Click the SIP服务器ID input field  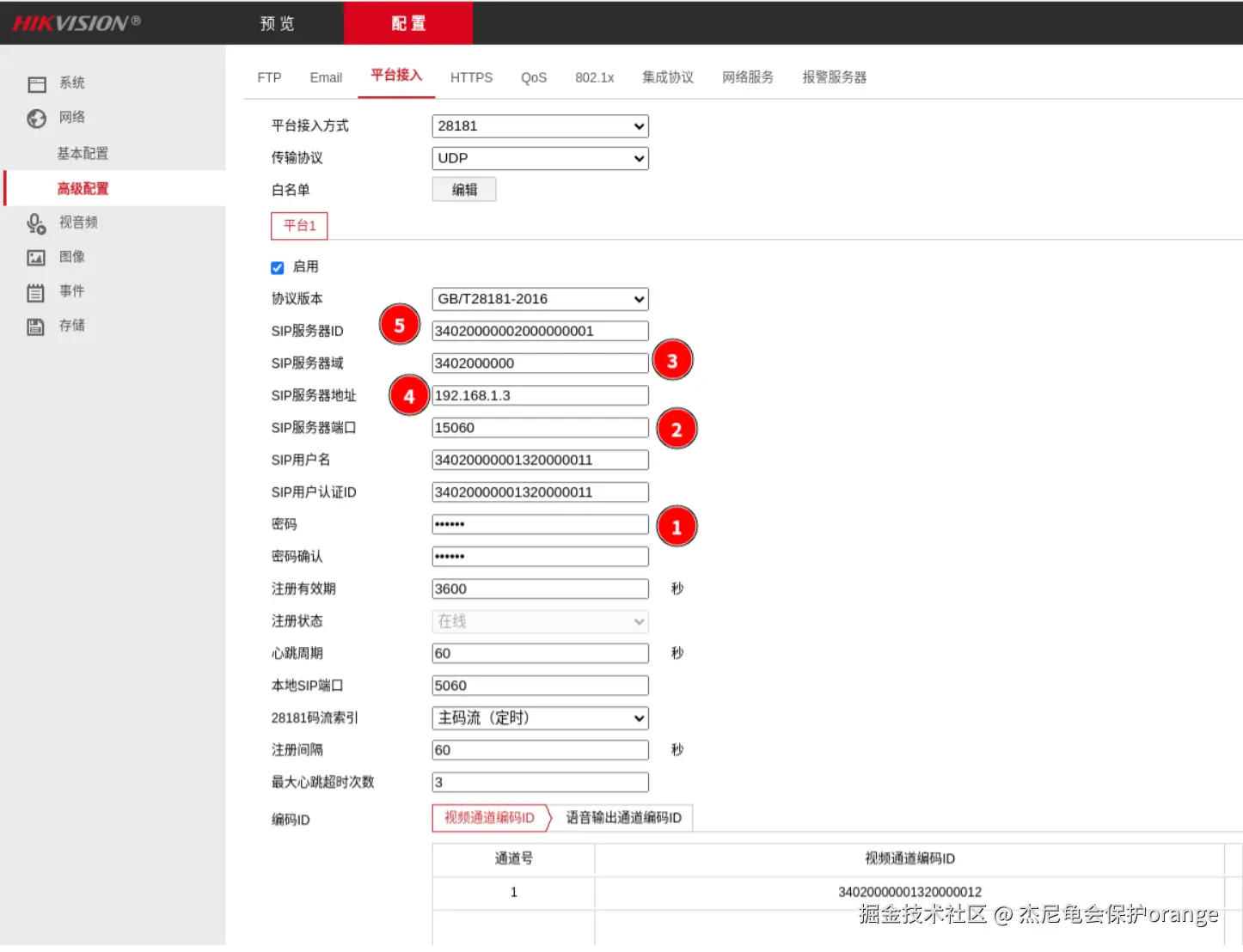pyautogui.click(x=540, y=332)
